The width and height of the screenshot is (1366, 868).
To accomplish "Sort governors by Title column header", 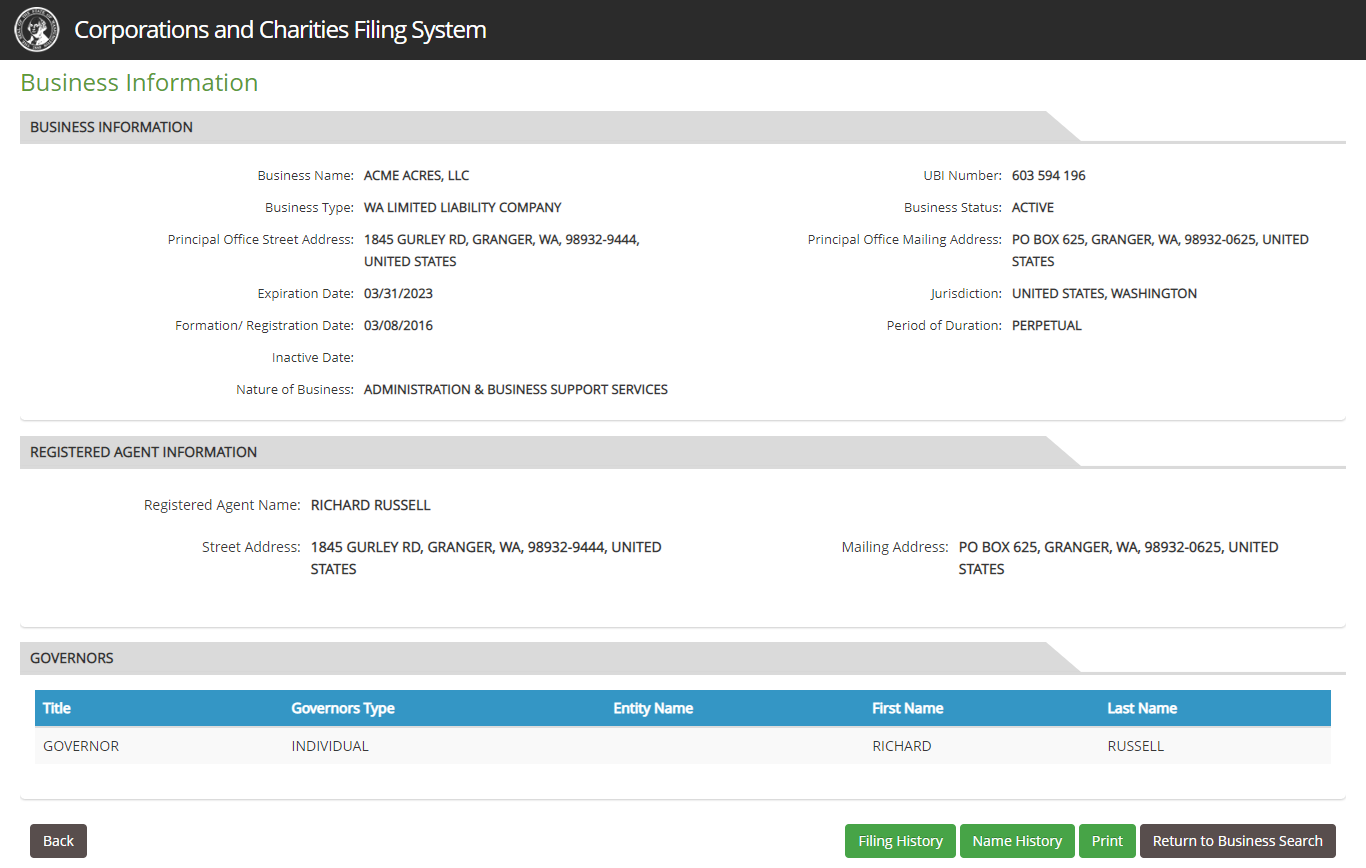I will click(x=57, y=708).
